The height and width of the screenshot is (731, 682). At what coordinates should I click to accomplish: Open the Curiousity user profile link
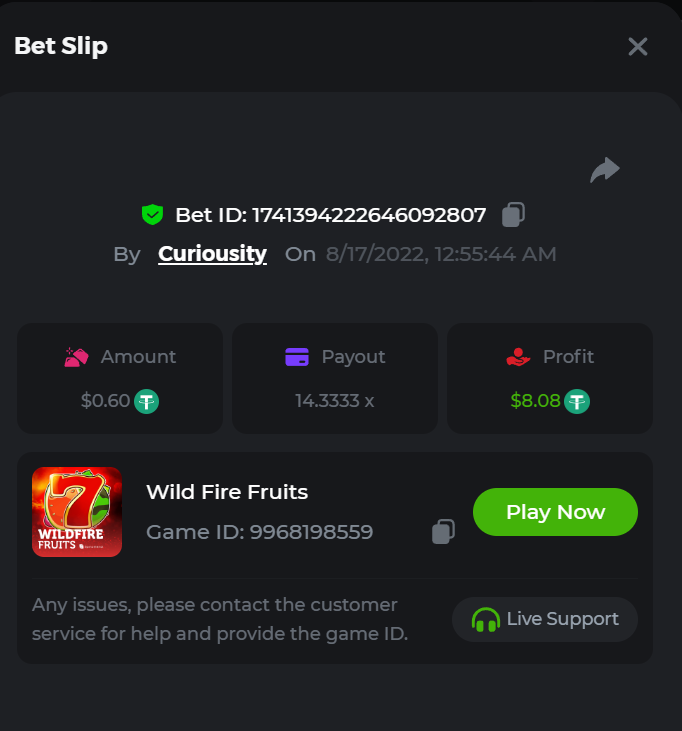212,254
